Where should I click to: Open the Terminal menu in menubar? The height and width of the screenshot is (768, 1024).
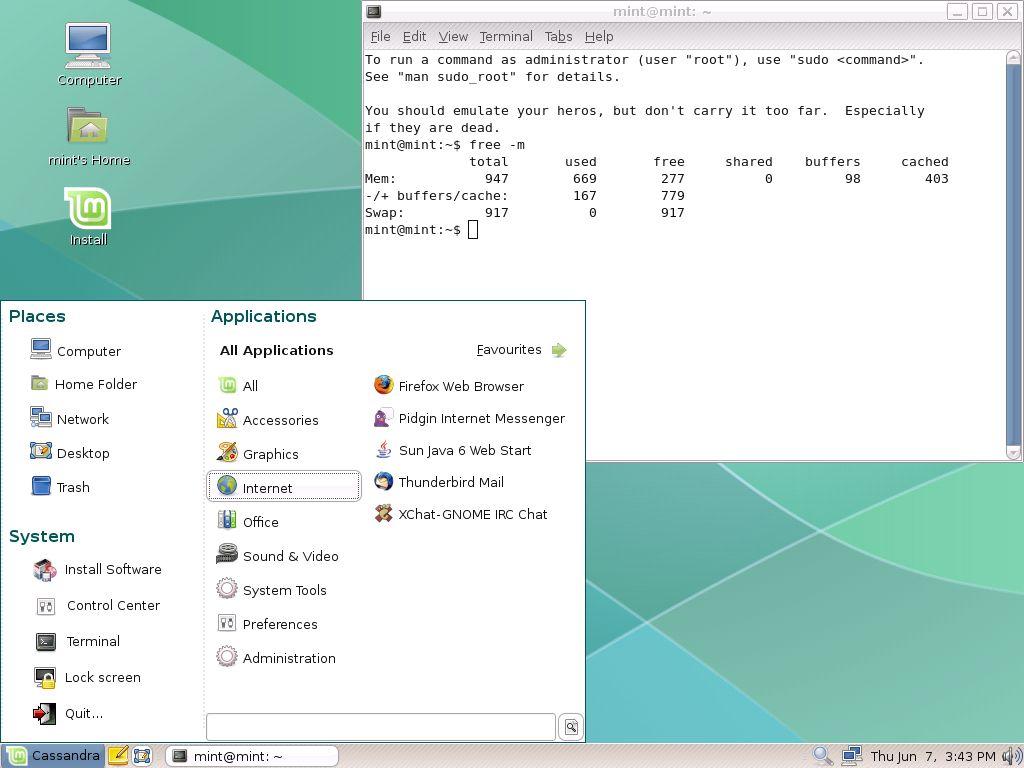(x=505, y=36)
